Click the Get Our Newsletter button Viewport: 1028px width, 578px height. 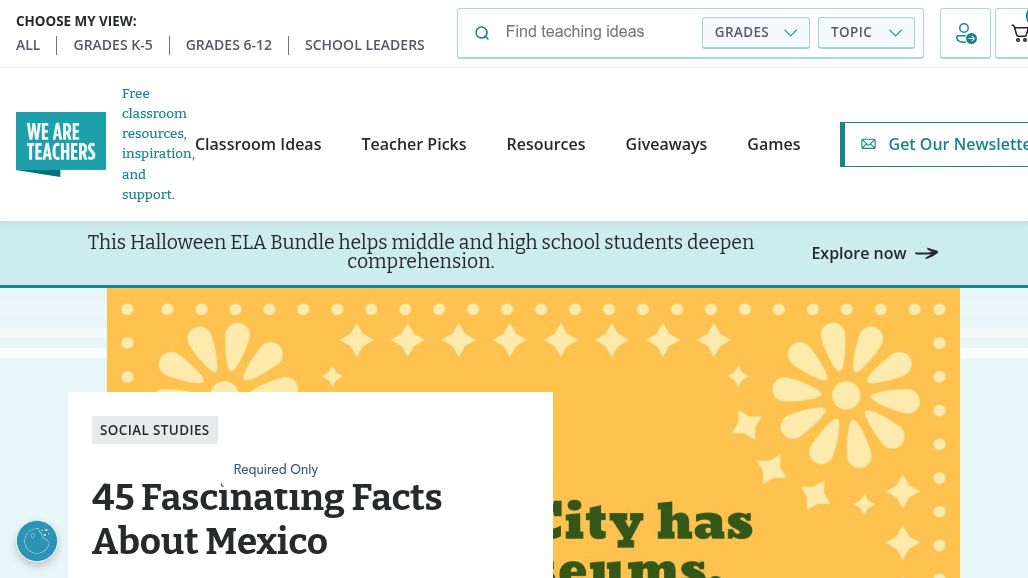935,144
